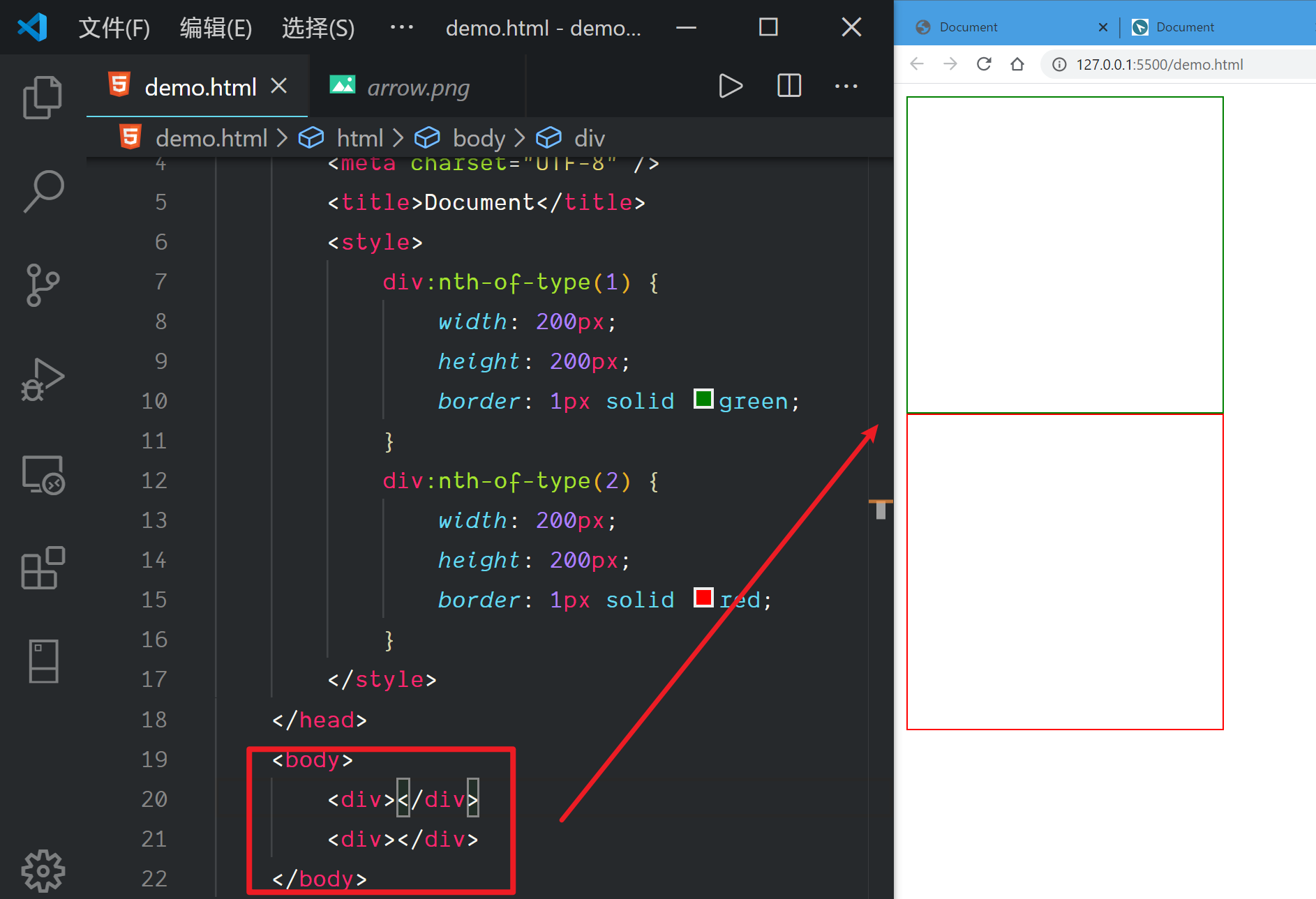Screen dimensions: 1316x899
Task: Open the red color swatch picker
Action: pos(703,598)
